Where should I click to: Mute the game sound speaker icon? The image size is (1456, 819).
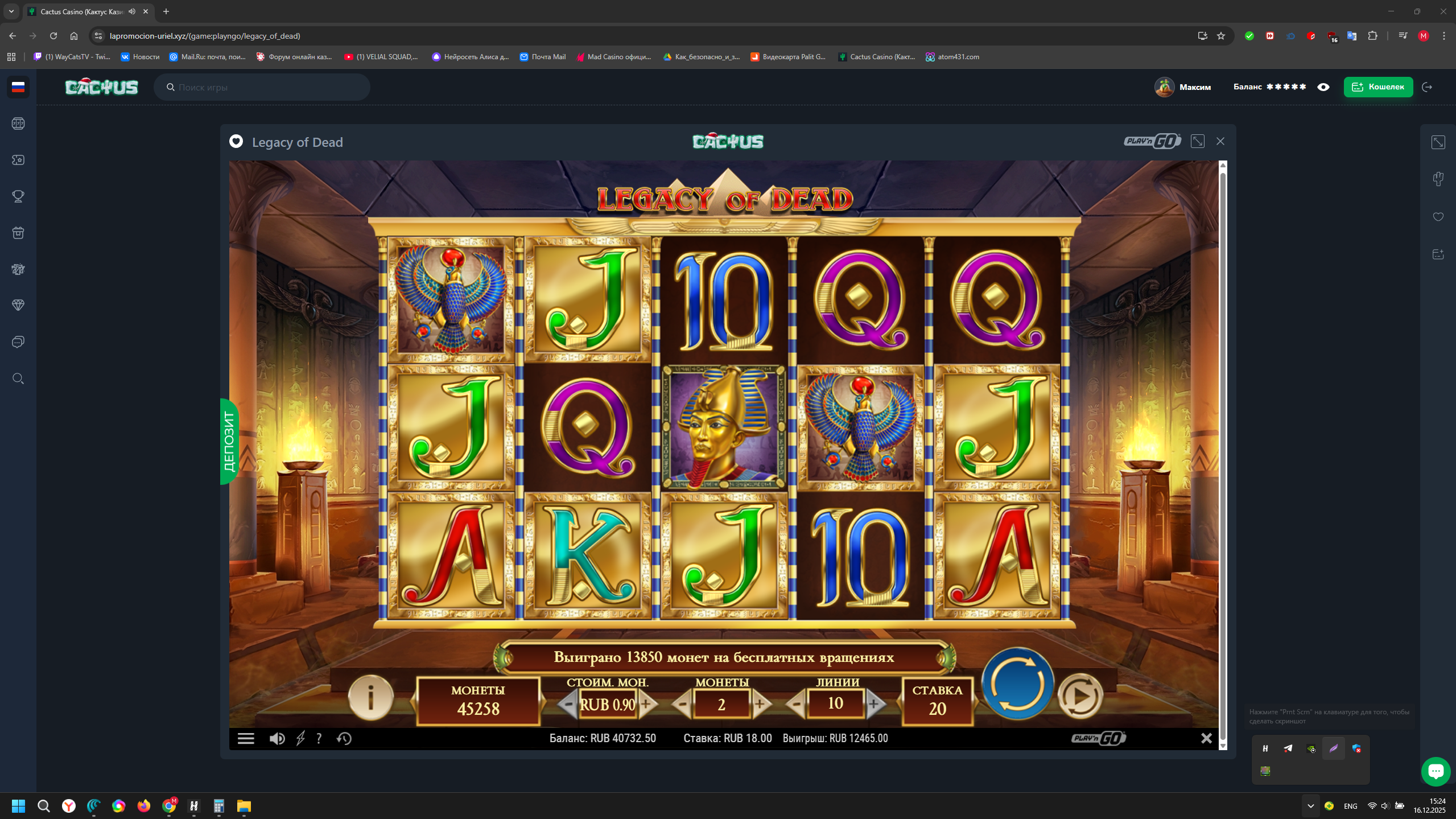[x=277, y=738]
